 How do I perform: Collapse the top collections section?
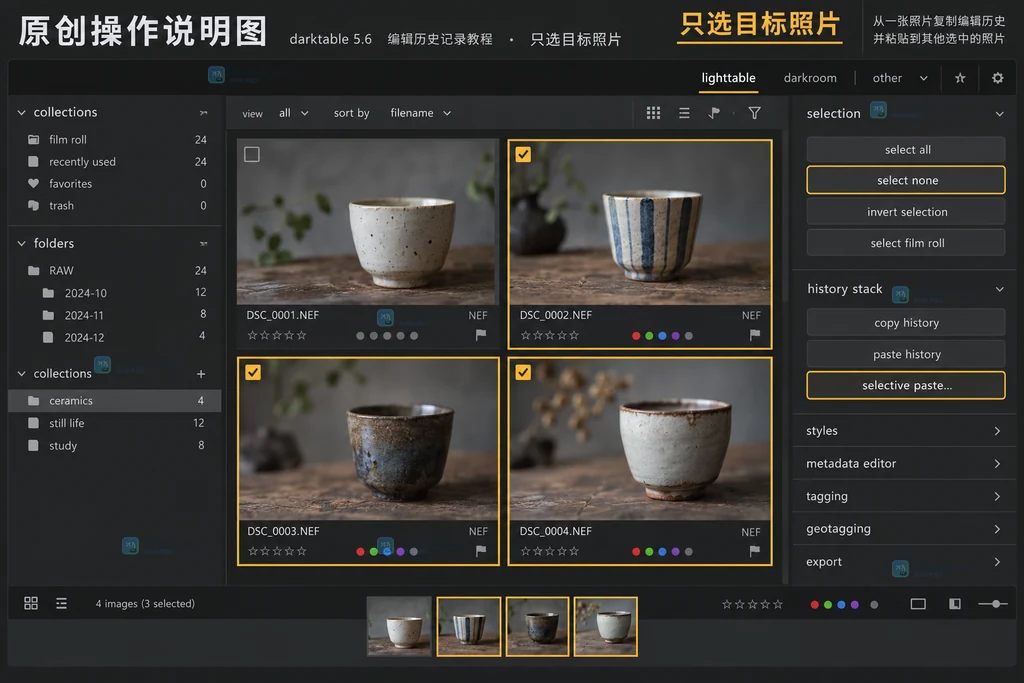click(22, 112)
